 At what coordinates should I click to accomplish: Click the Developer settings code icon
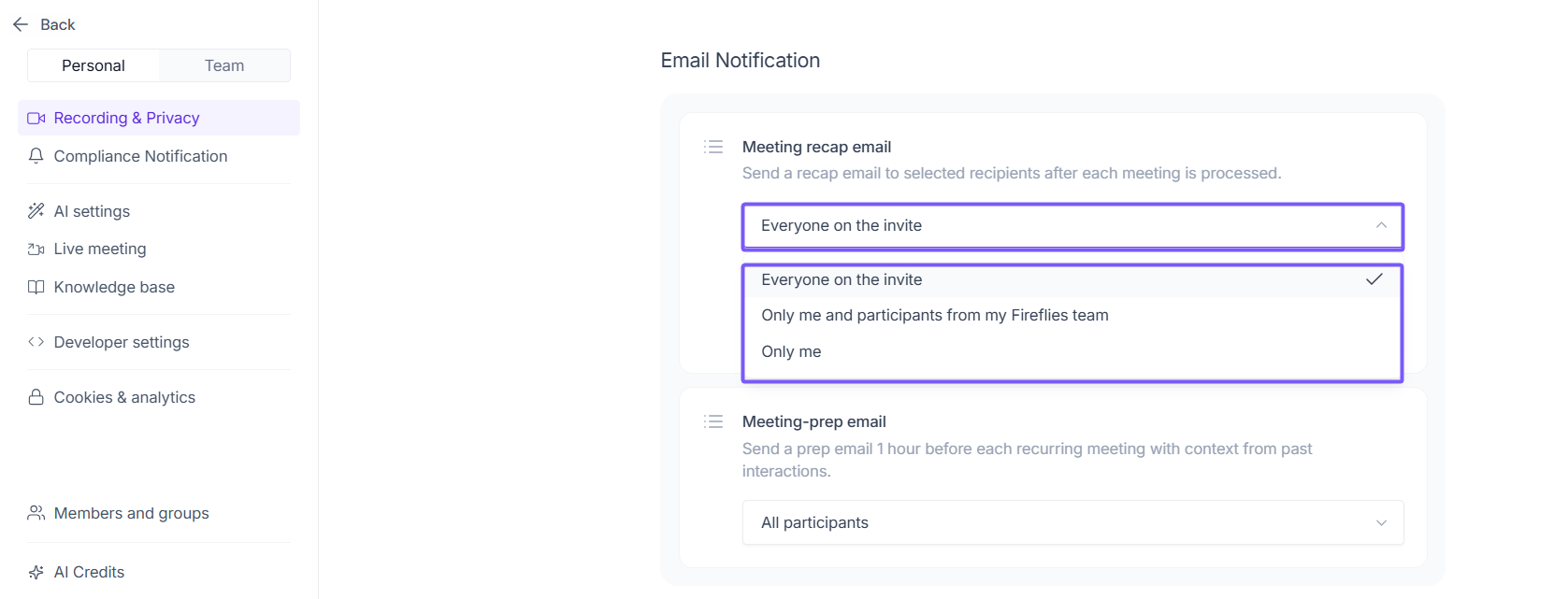pos(36,342)
